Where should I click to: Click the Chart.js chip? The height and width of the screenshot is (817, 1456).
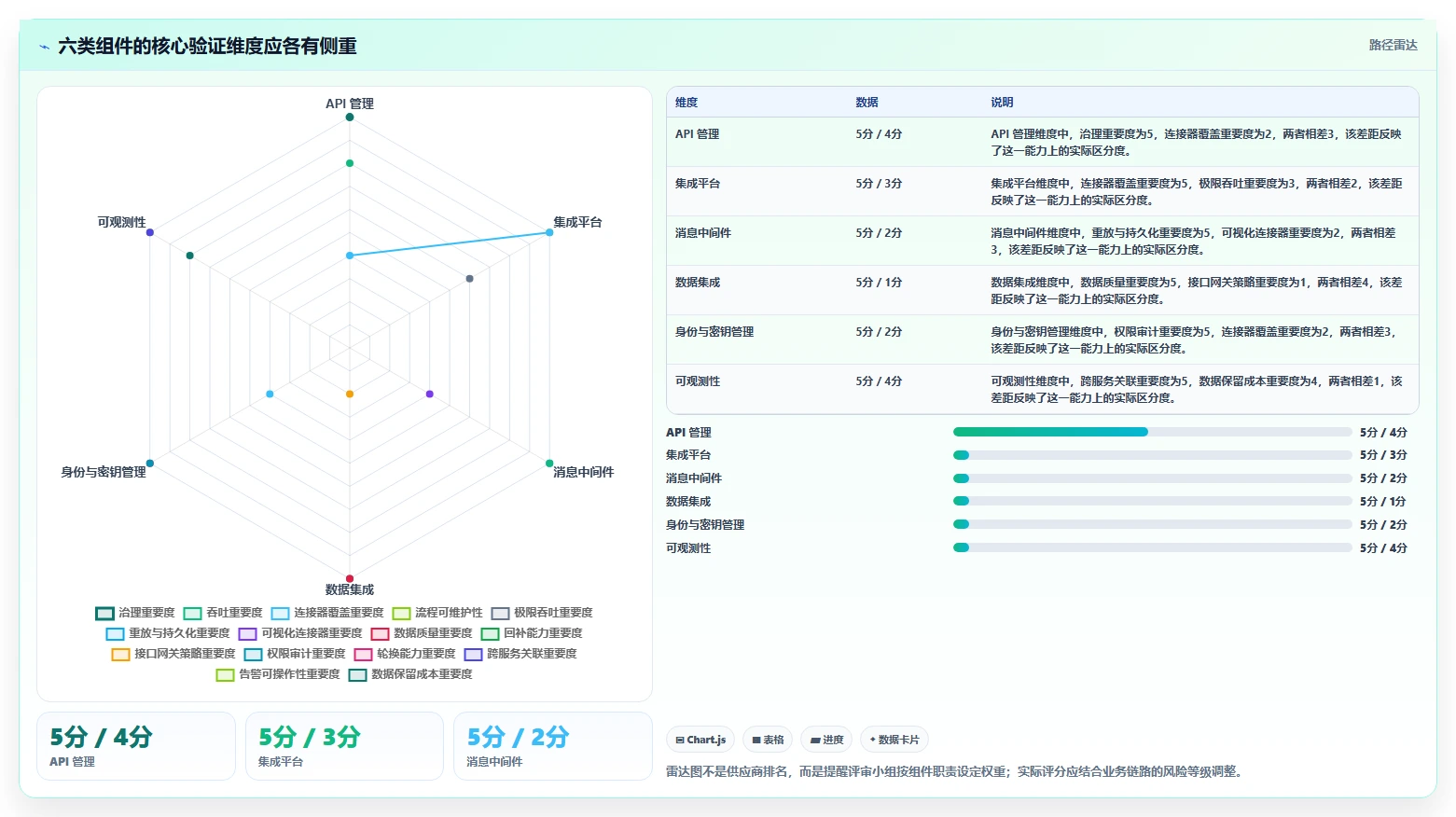(700, 740)
